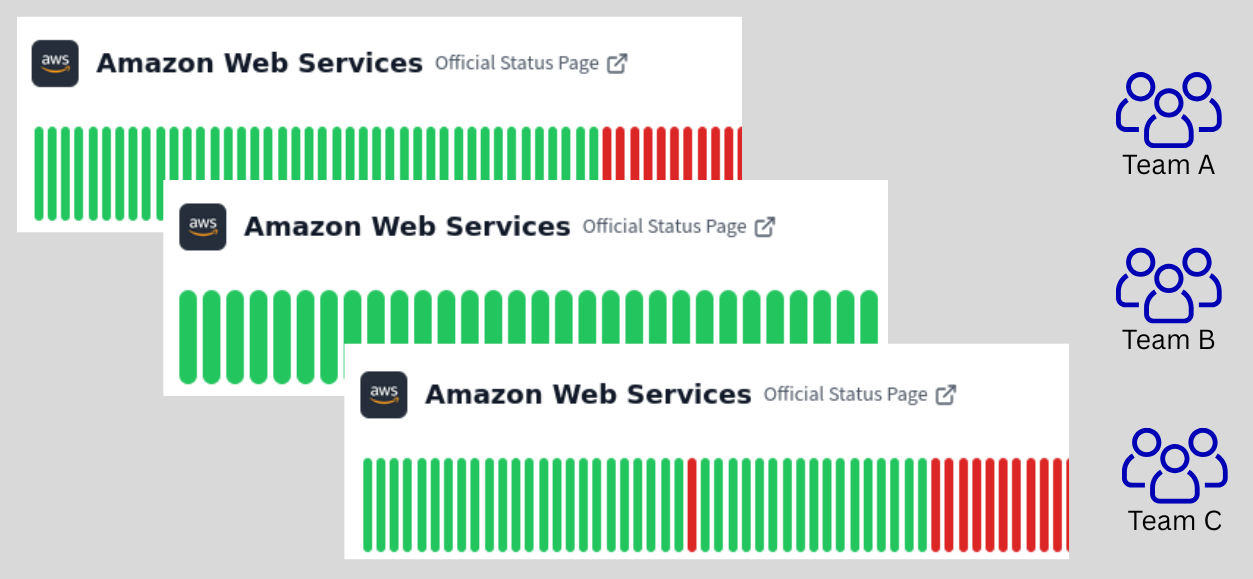The height and width of the screenshot is (579, 1253).
Task: Select the Team C people icon
Action: 1174,465
